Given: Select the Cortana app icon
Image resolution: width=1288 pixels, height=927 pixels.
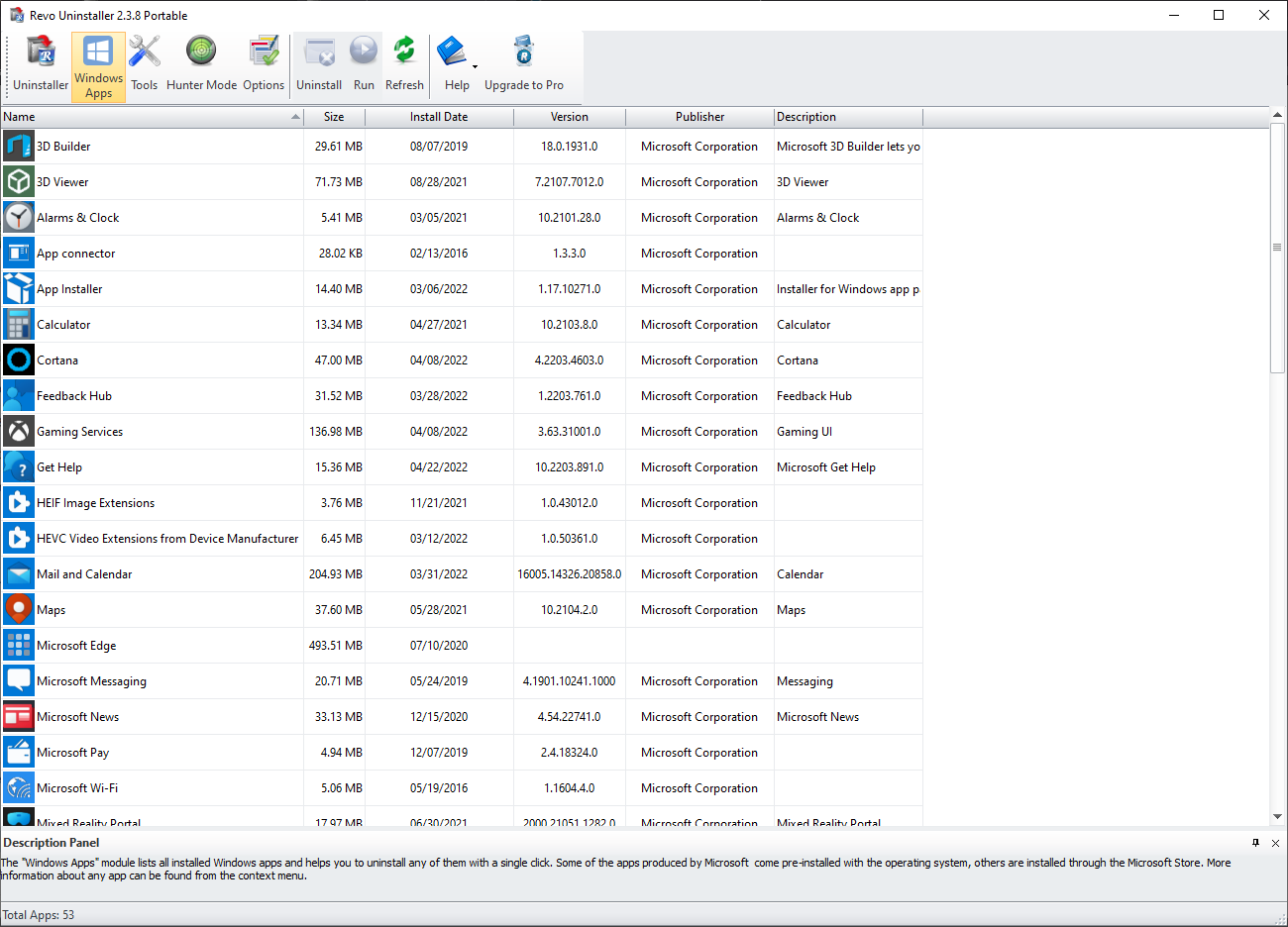Looking at the screenshot, I should click(19, 360).
